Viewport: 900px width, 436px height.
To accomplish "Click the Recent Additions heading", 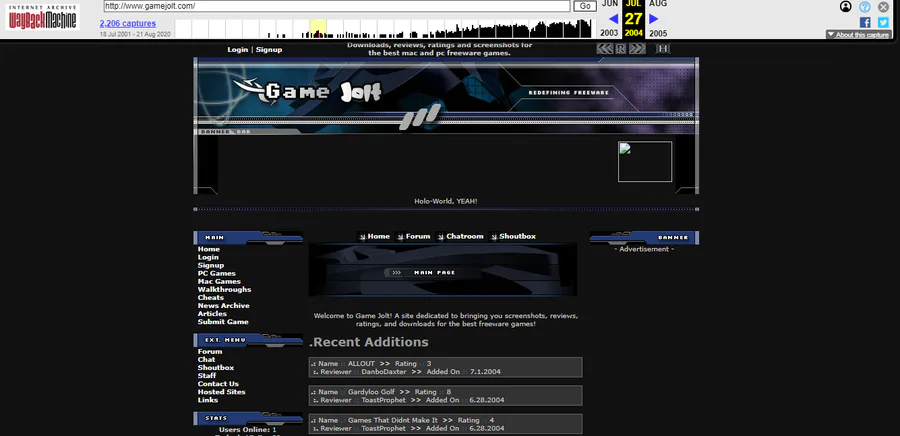I will (x=368, y=342).
